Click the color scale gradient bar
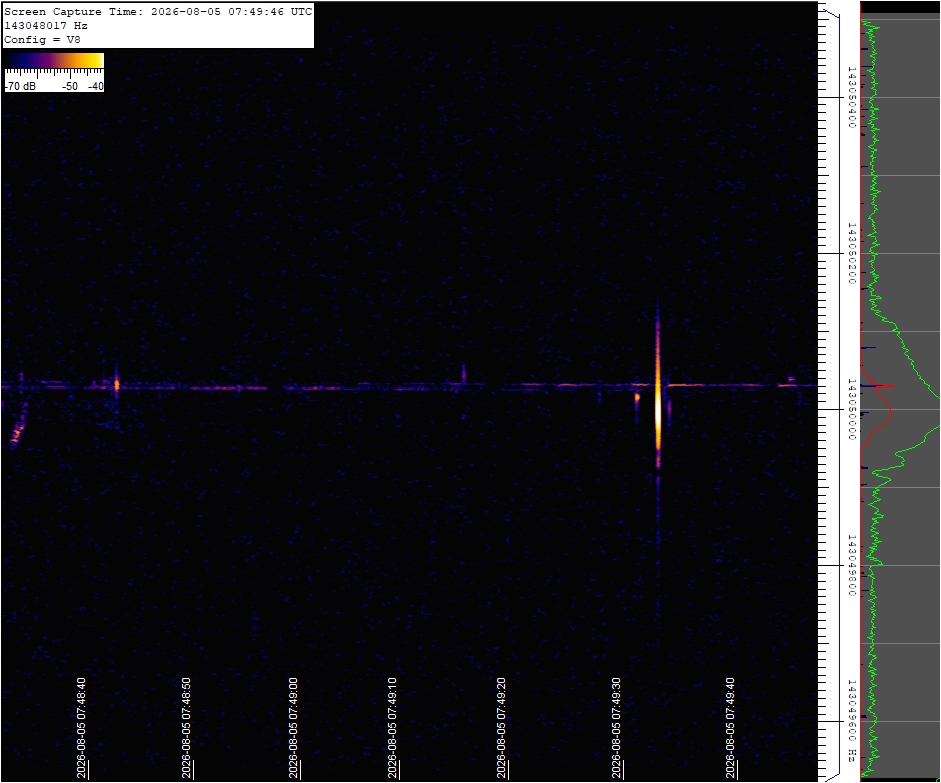Screen dimensions: 941x783 54,60
